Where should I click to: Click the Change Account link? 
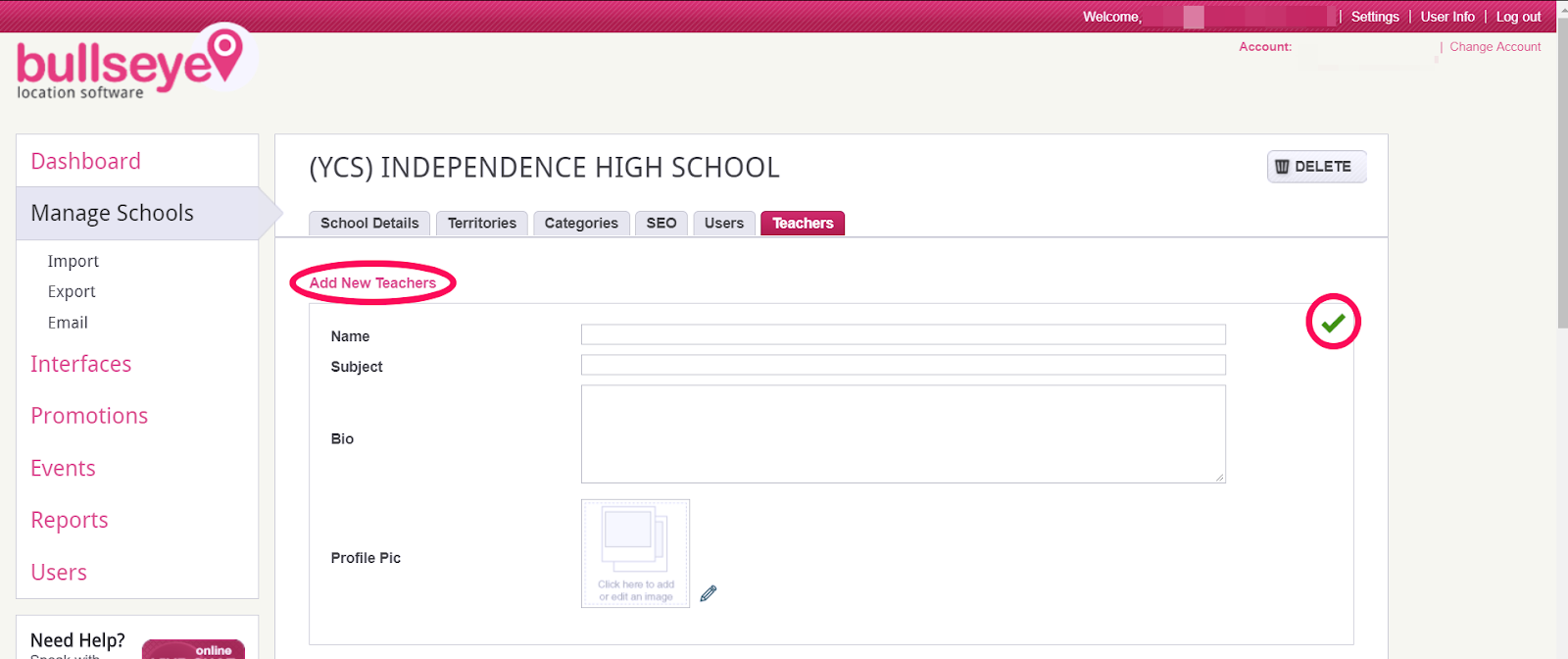coord(1494,47)
